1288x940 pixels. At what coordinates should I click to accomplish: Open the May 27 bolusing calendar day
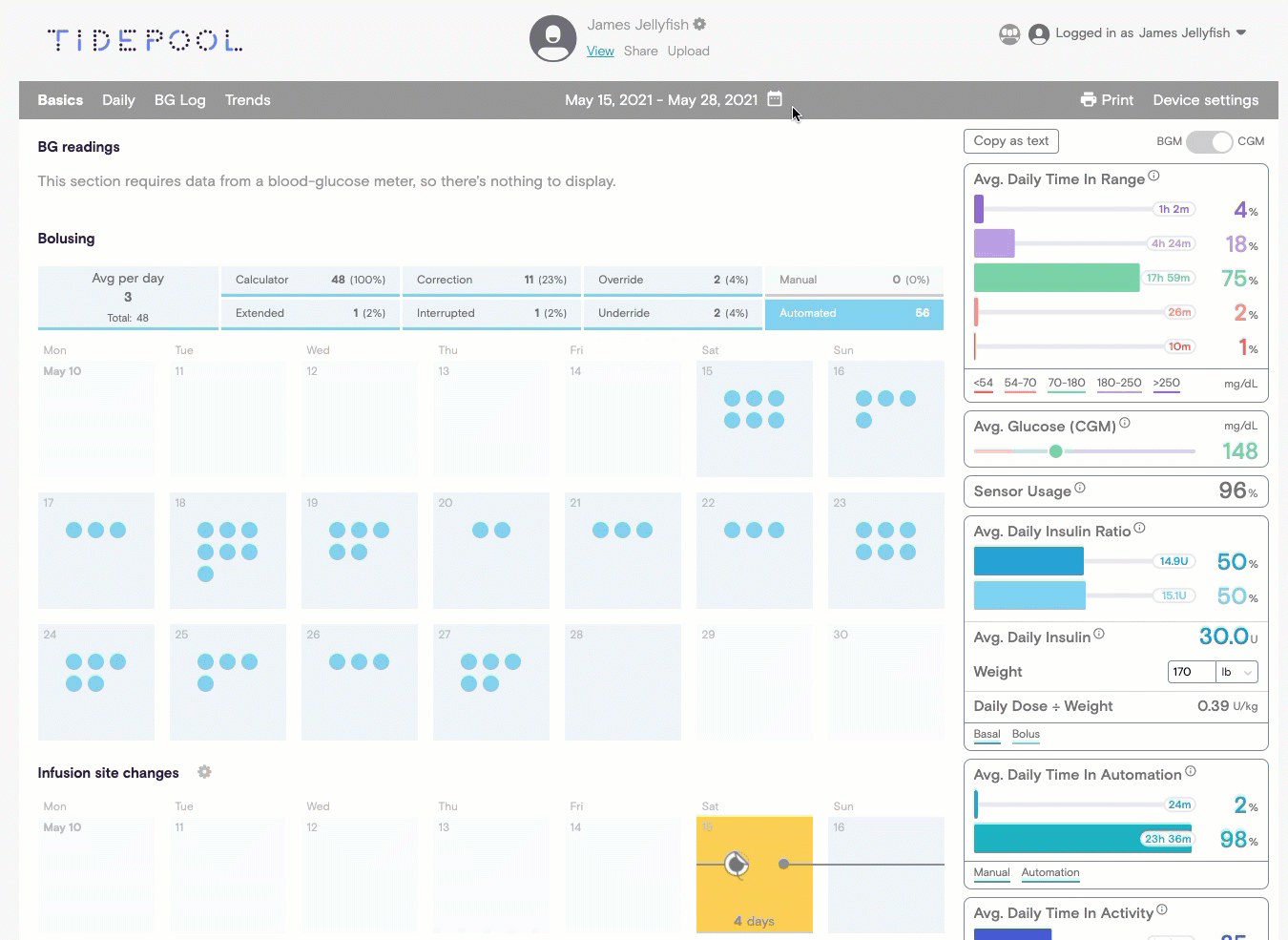point(491,682)
